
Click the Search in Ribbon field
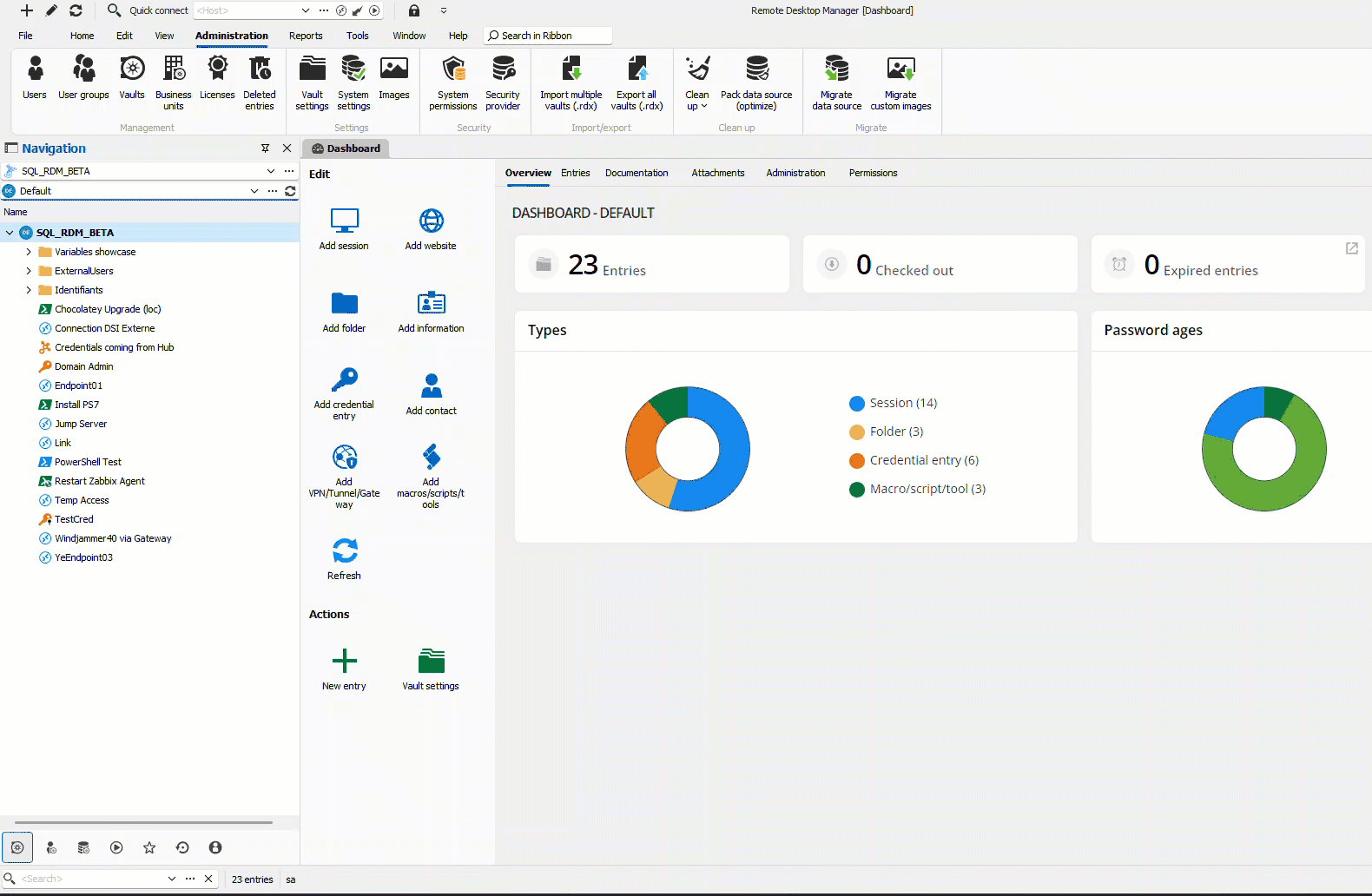click(x=547, y=36)
